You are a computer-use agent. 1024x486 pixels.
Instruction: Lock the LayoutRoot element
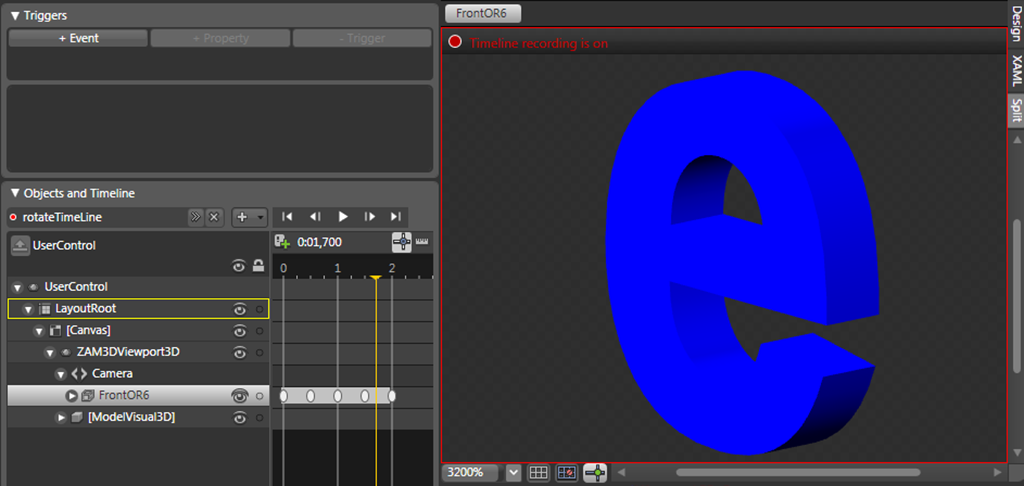coord(259,309)
